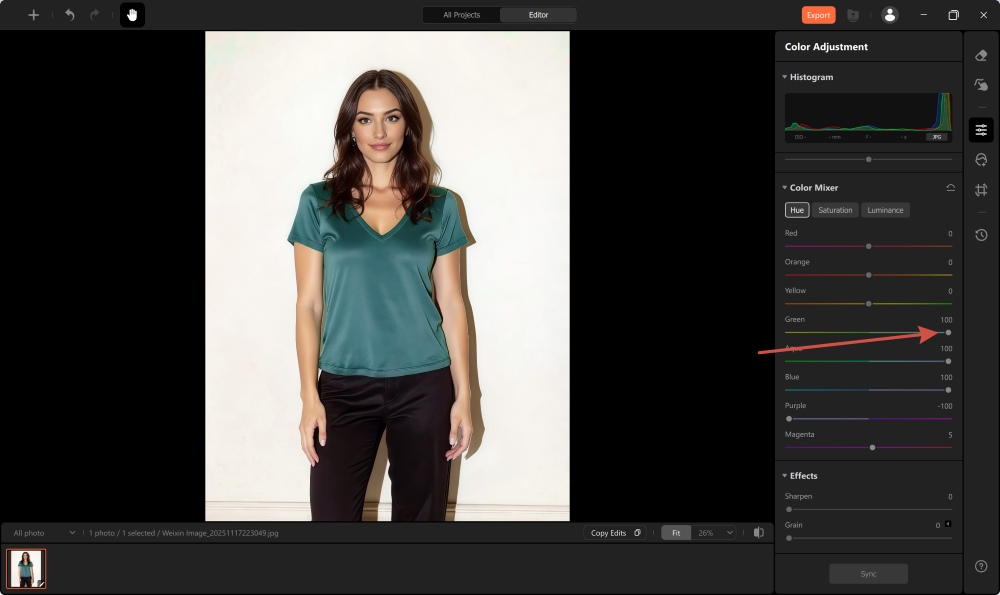Viewport: 1000px width, 595px height.
Task: Click the Add new photo plus icon
Action: click(33, 15)
